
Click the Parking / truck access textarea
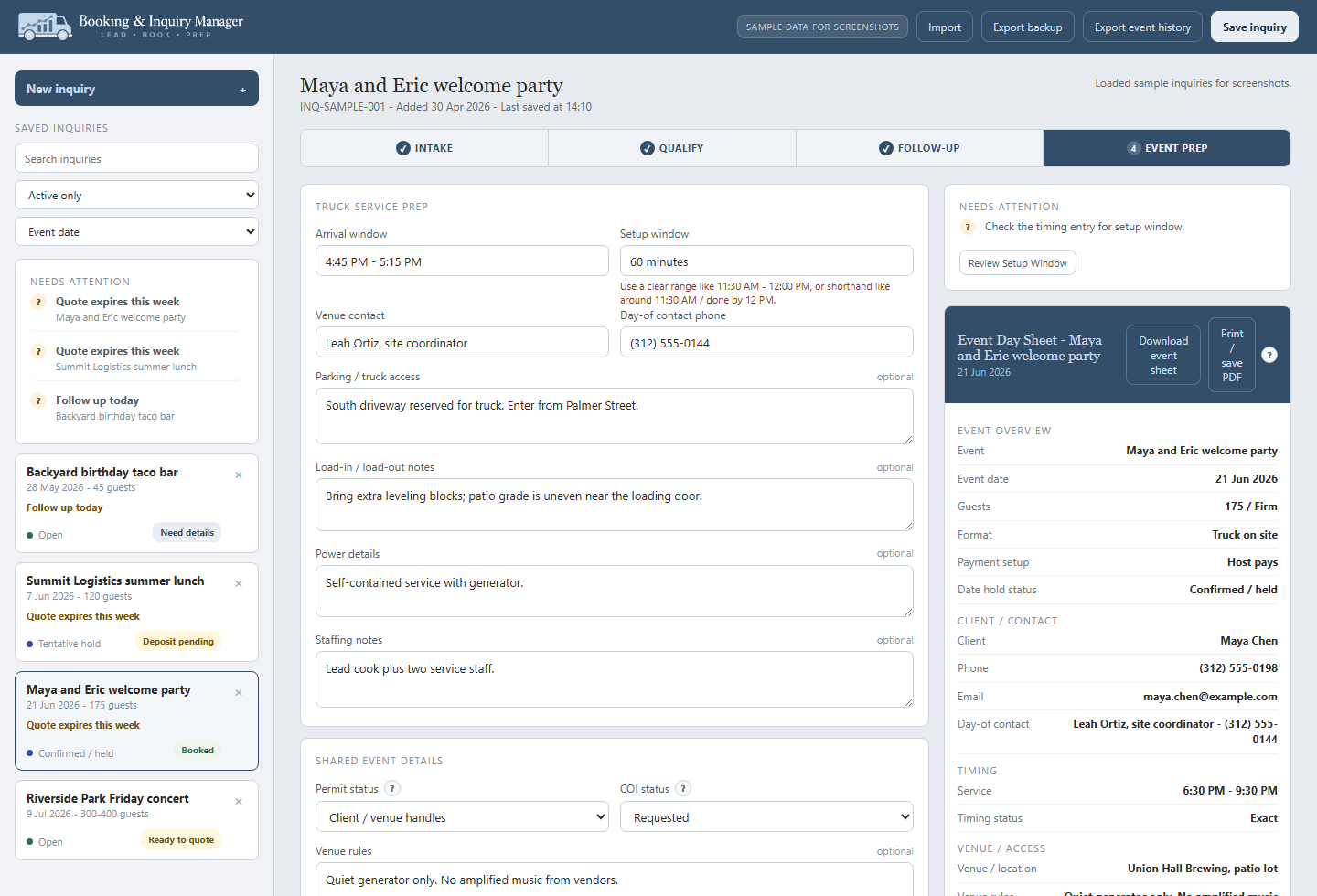pos(615,416)
